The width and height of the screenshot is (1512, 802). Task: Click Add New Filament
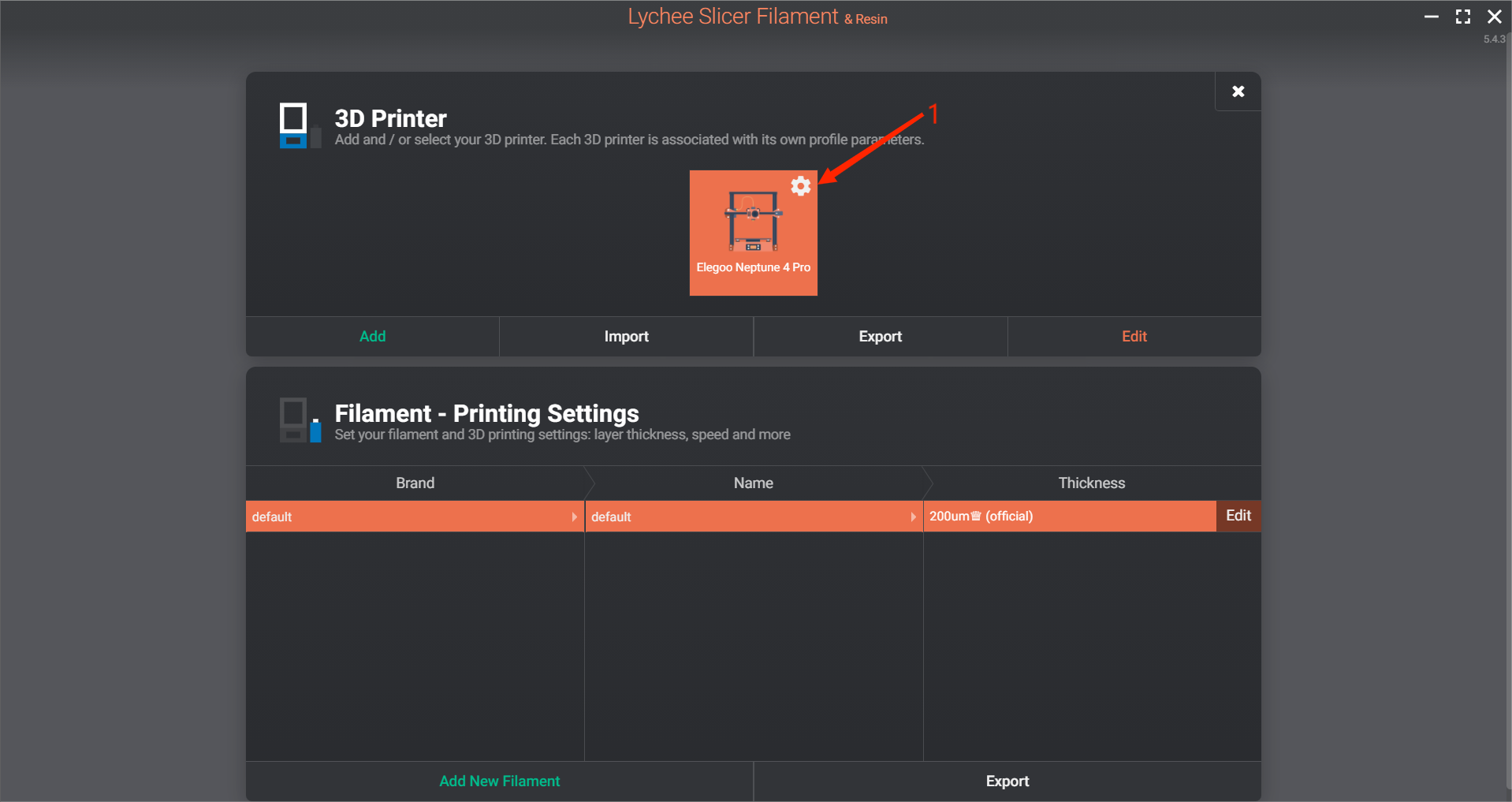tap(499, 781)
